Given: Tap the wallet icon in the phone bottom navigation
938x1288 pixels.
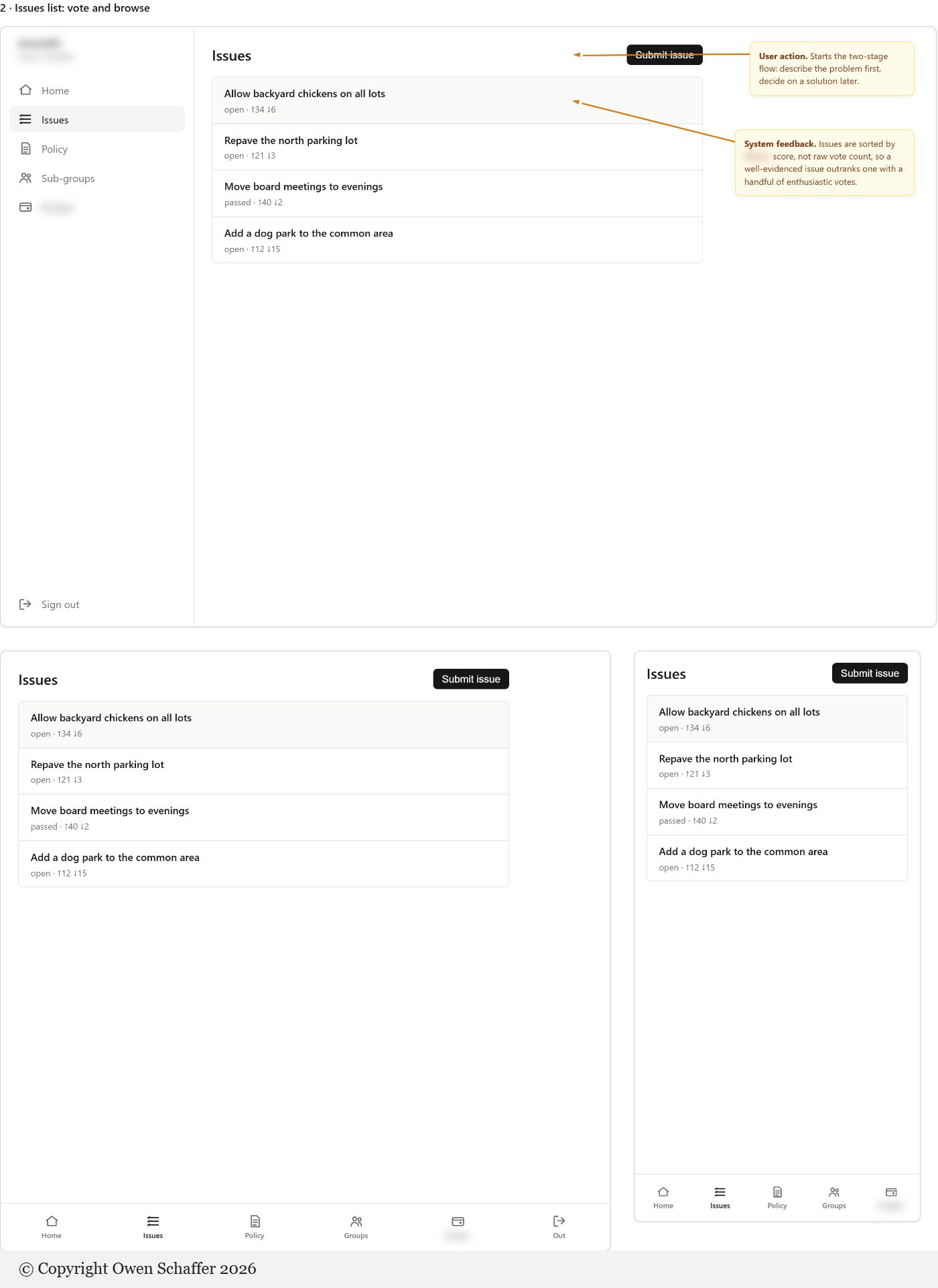Looking at the screenshot, I should [x=891, y=1192].
